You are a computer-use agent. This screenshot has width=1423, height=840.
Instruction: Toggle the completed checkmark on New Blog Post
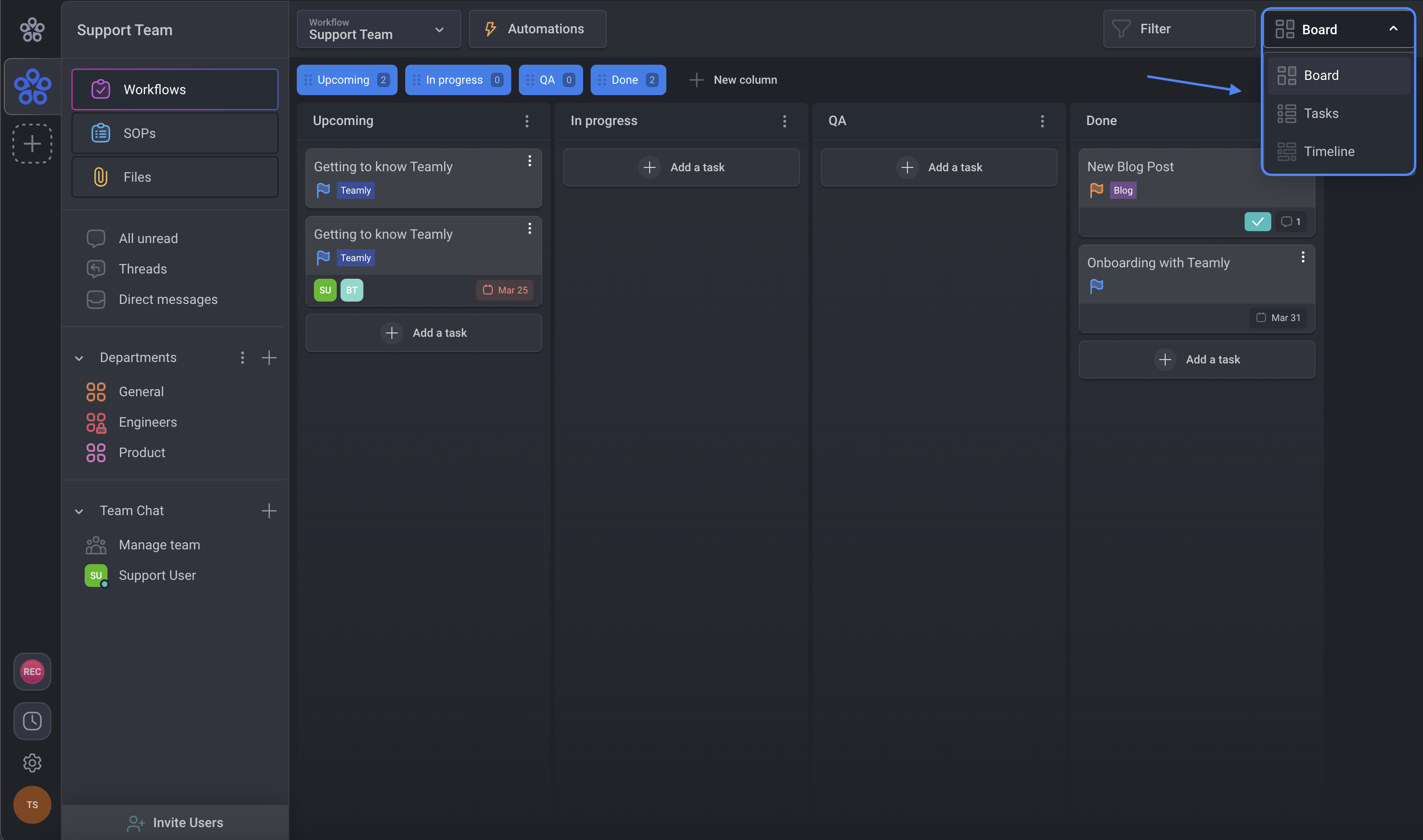(1257, 222)
